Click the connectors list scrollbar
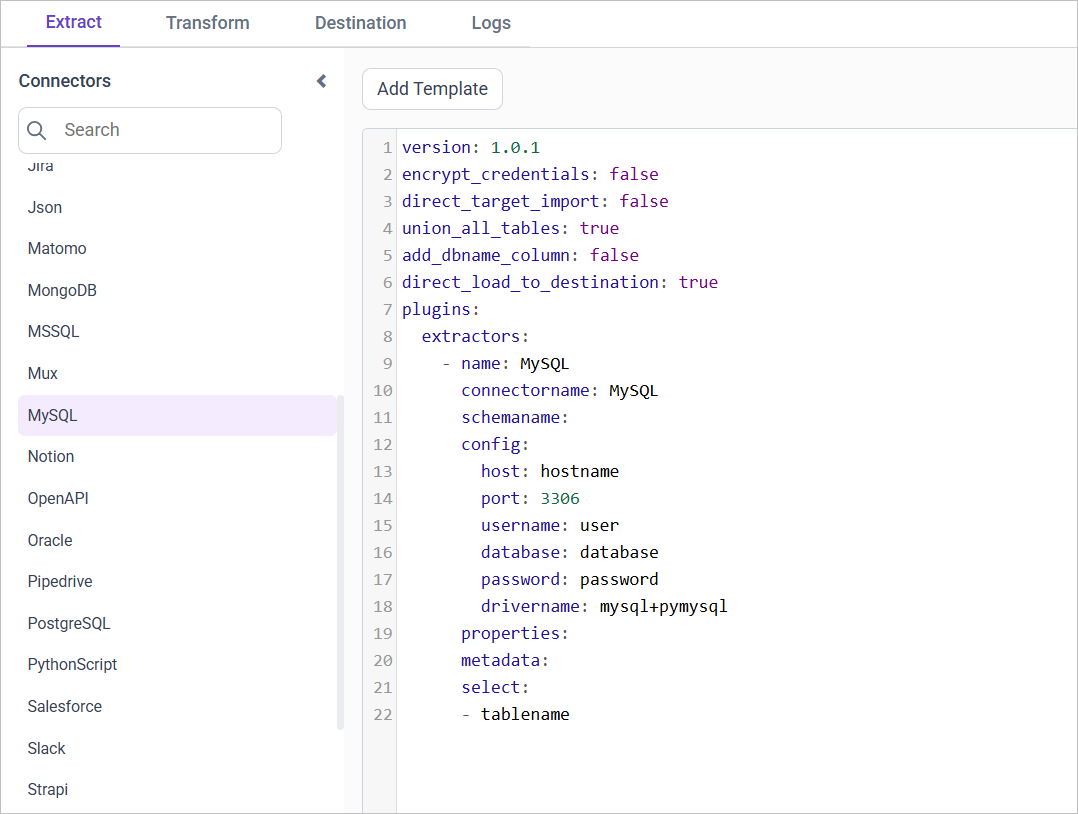The width and height of the screenshot is (1078, 814). coord(340,560)
